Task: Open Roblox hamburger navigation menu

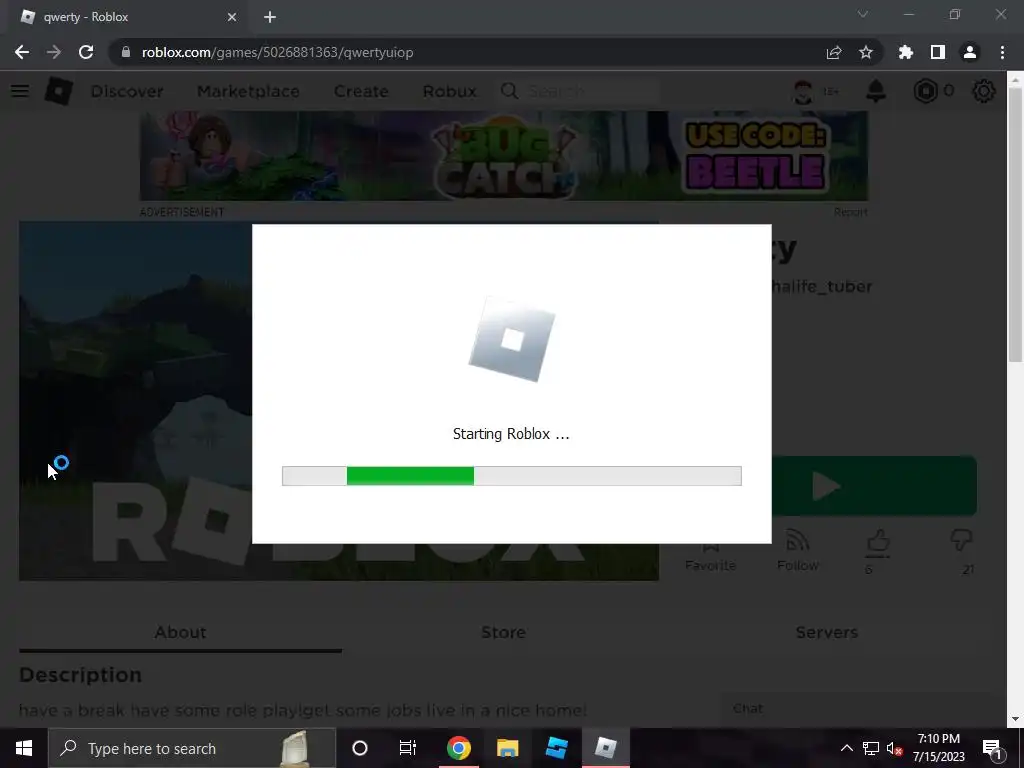Action: 20,91
